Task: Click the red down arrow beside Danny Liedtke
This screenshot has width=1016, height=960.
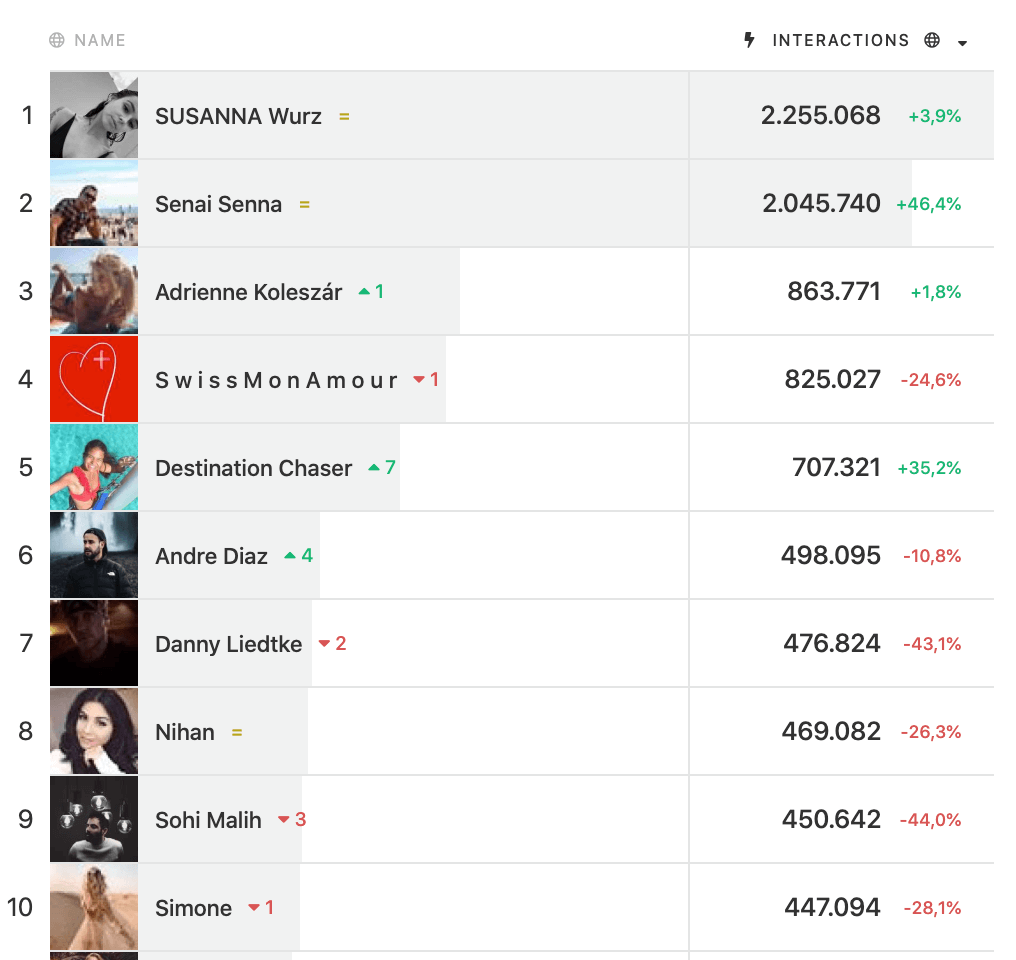Action: pos(325,644)
